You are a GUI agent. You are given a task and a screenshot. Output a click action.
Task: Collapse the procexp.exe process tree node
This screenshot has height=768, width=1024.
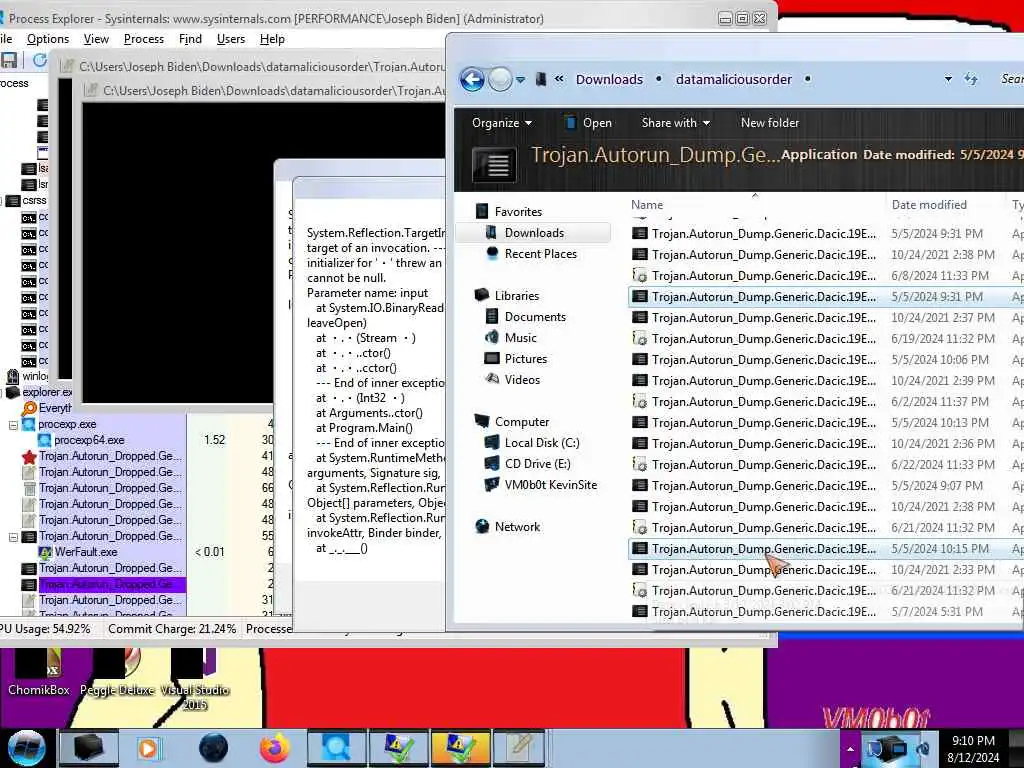(x=13, y=424)
